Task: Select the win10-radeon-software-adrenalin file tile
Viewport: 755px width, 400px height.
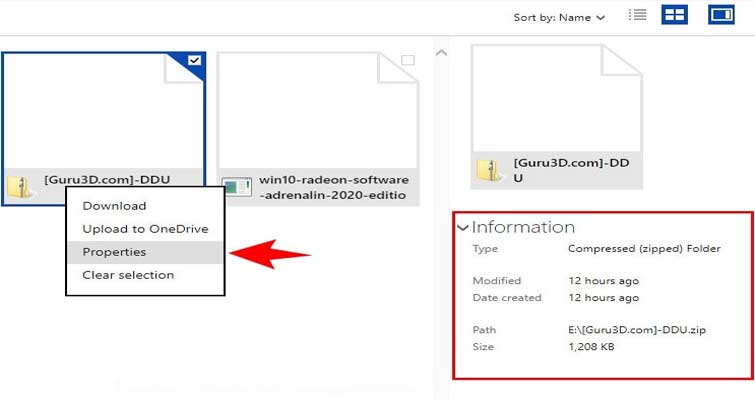Action: click(318, 129)
